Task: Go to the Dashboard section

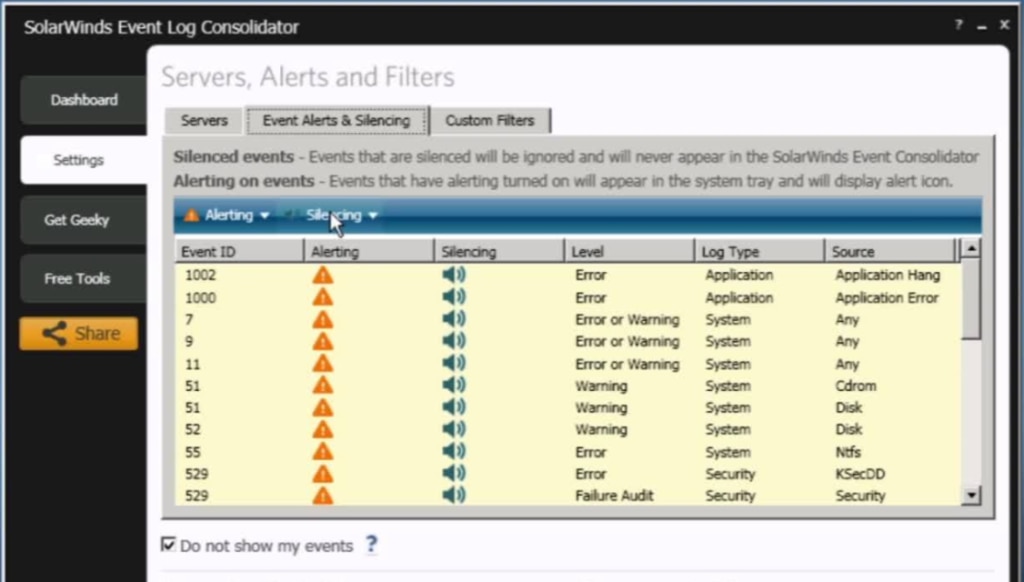Action: (84, 100)
